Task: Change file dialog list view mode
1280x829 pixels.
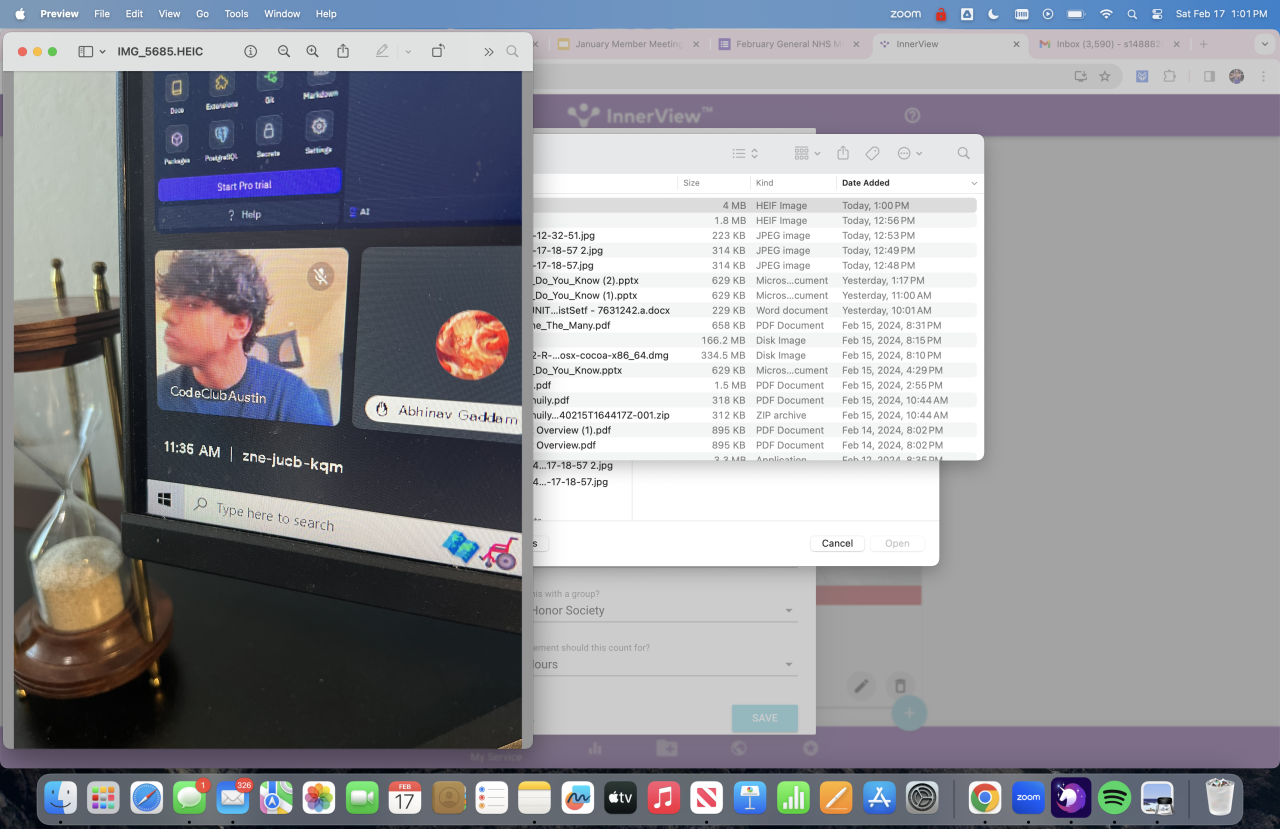Action: [745, 153]
